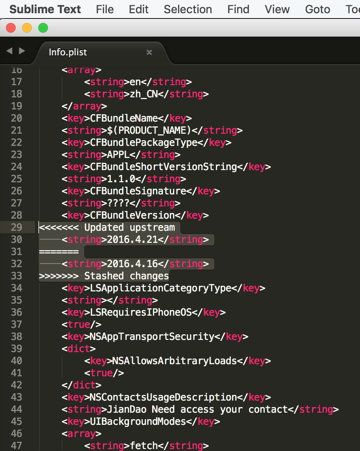Image resolution: width=360 pixels, height=451 pixels.
Task: Click the zh_CN string value
Action: [x=144, y=94]
